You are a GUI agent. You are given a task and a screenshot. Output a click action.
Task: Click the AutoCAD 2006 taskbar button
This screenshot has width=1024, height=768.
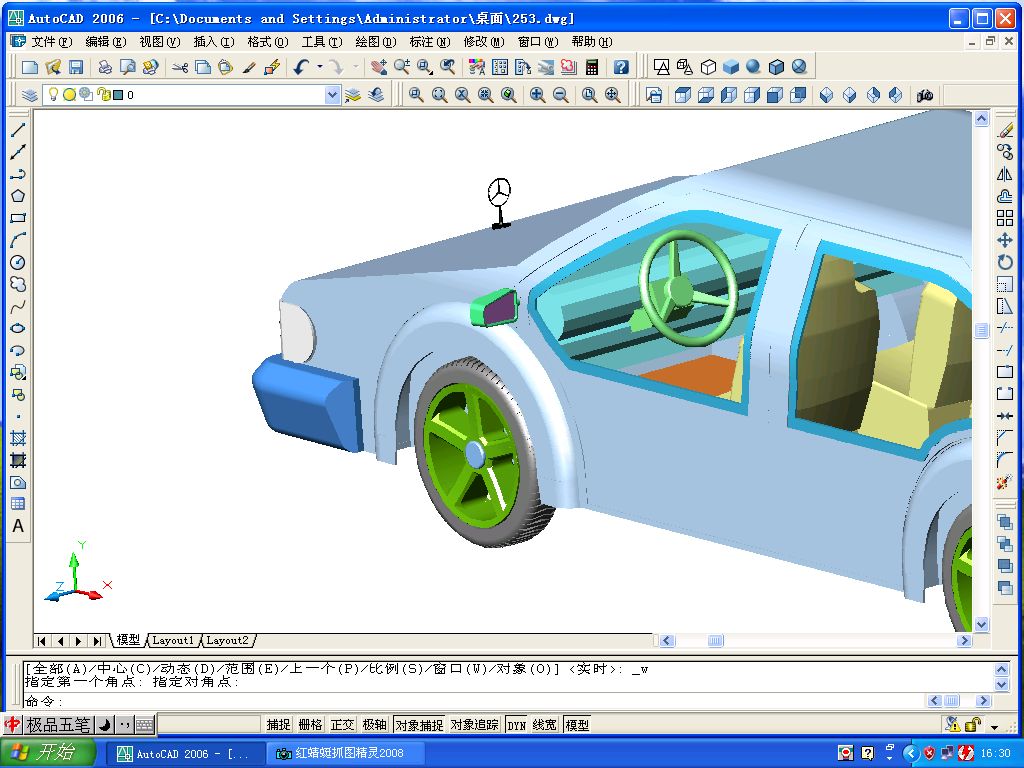pos(186,753)
